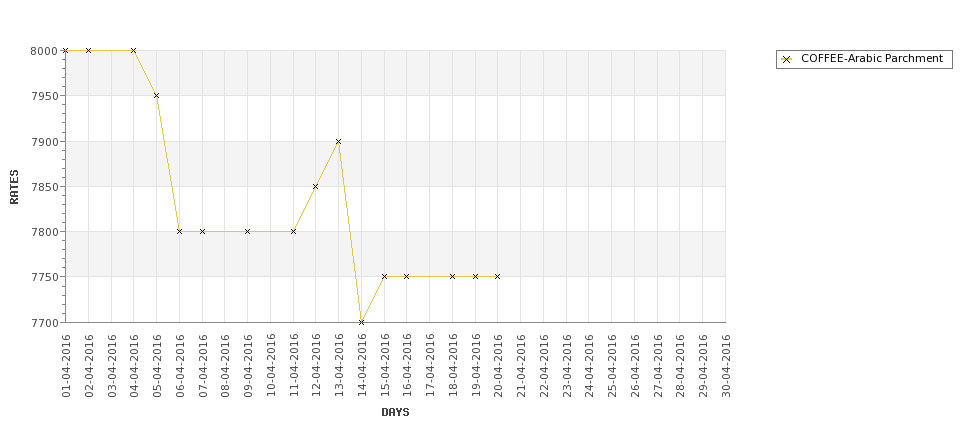975x429 pixels.
Task: Click the 03-04-2016 date label
Action: [x=112, y=366]
